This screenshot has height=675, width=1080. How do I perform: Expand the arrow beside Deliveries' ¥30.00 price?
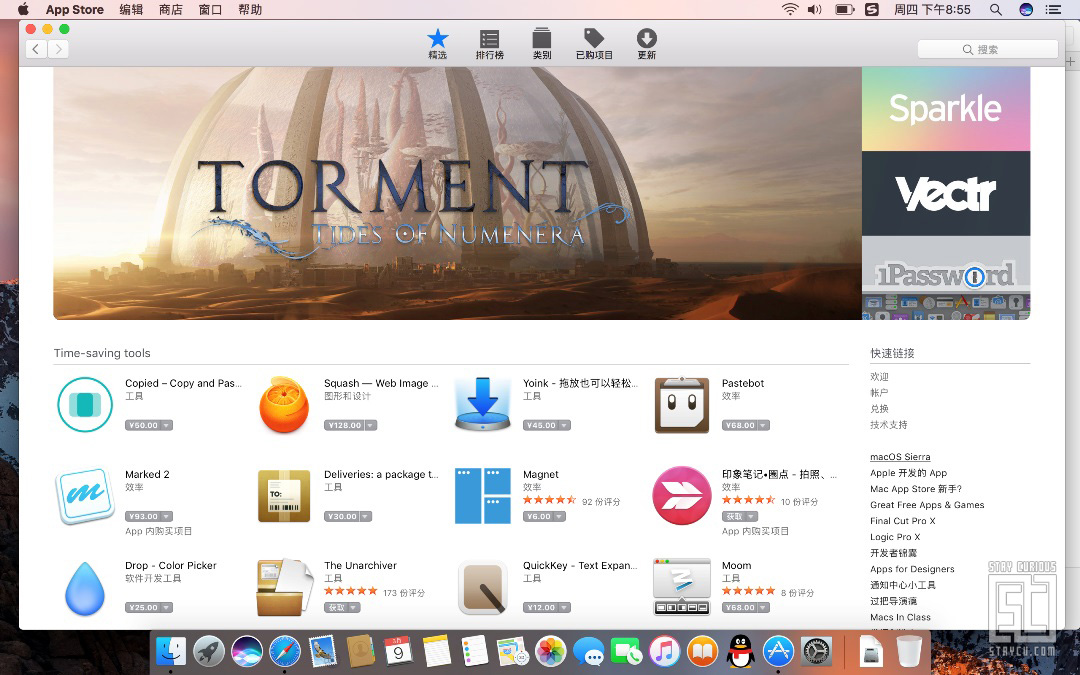click(366, 517)
